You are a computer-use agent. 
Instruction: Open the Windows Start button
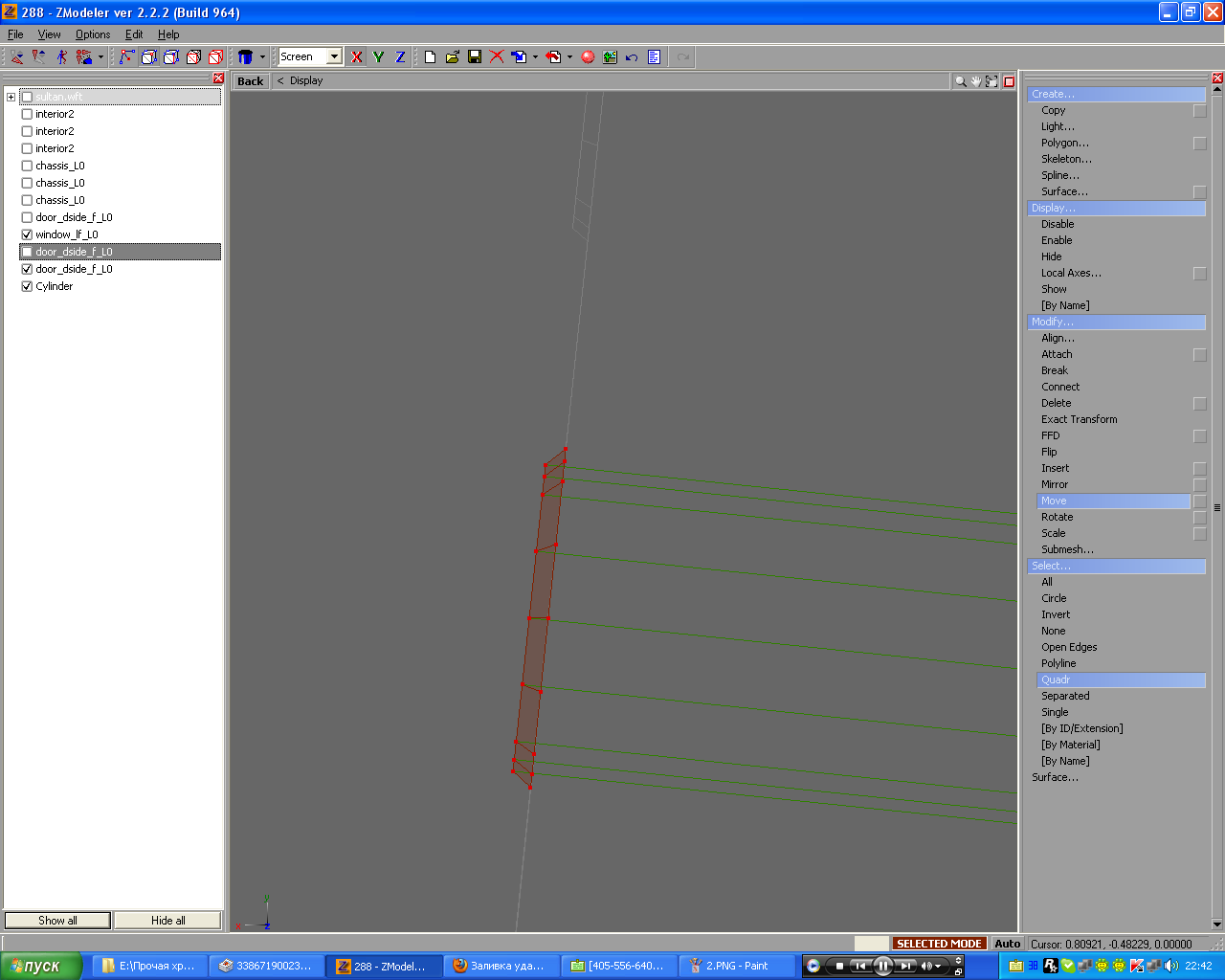pyautogui.click(x=41, y=966)
